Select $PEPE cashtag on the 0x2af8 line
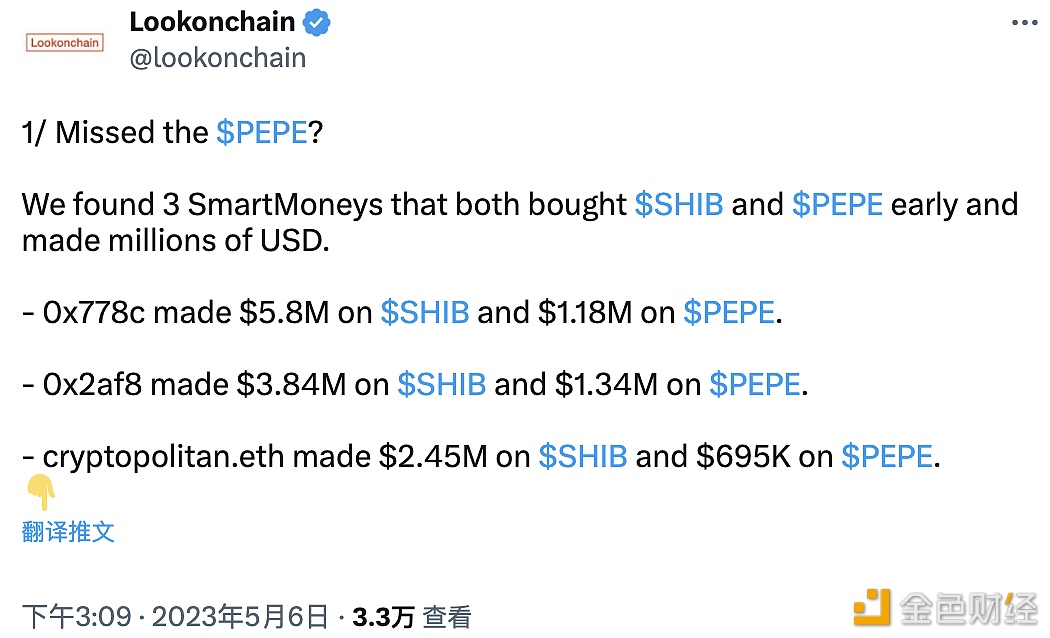The image size is (1050, 638). 755,385
